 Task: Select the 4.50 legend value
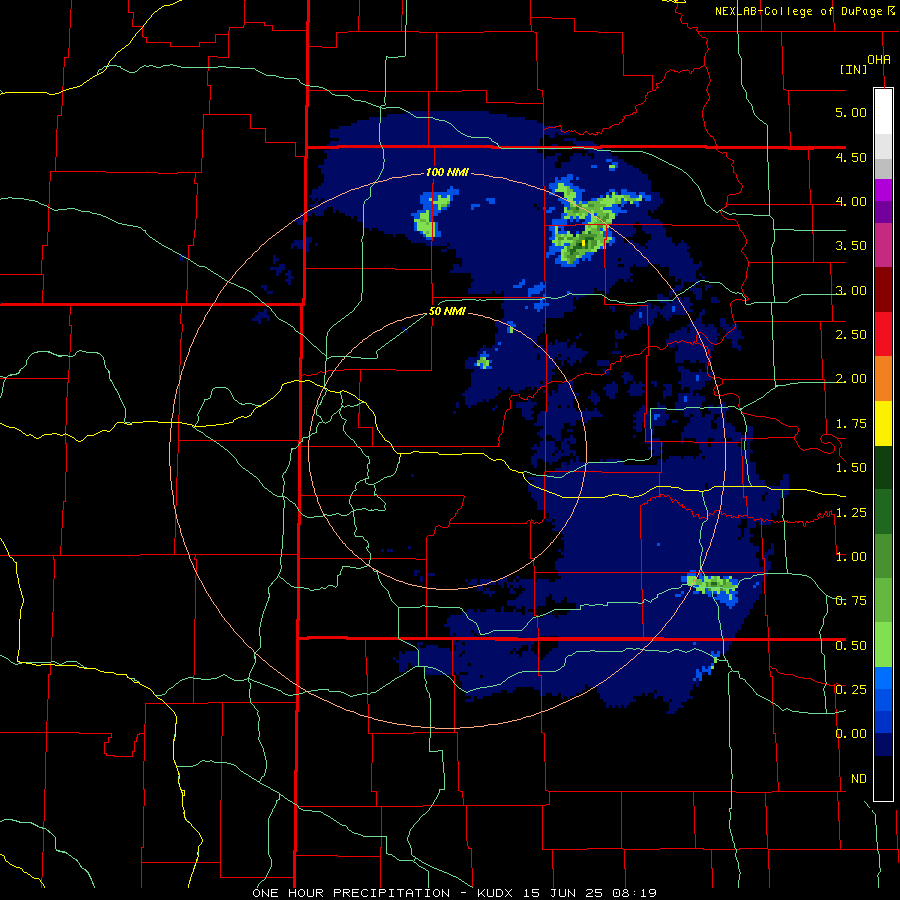[851, 157]
